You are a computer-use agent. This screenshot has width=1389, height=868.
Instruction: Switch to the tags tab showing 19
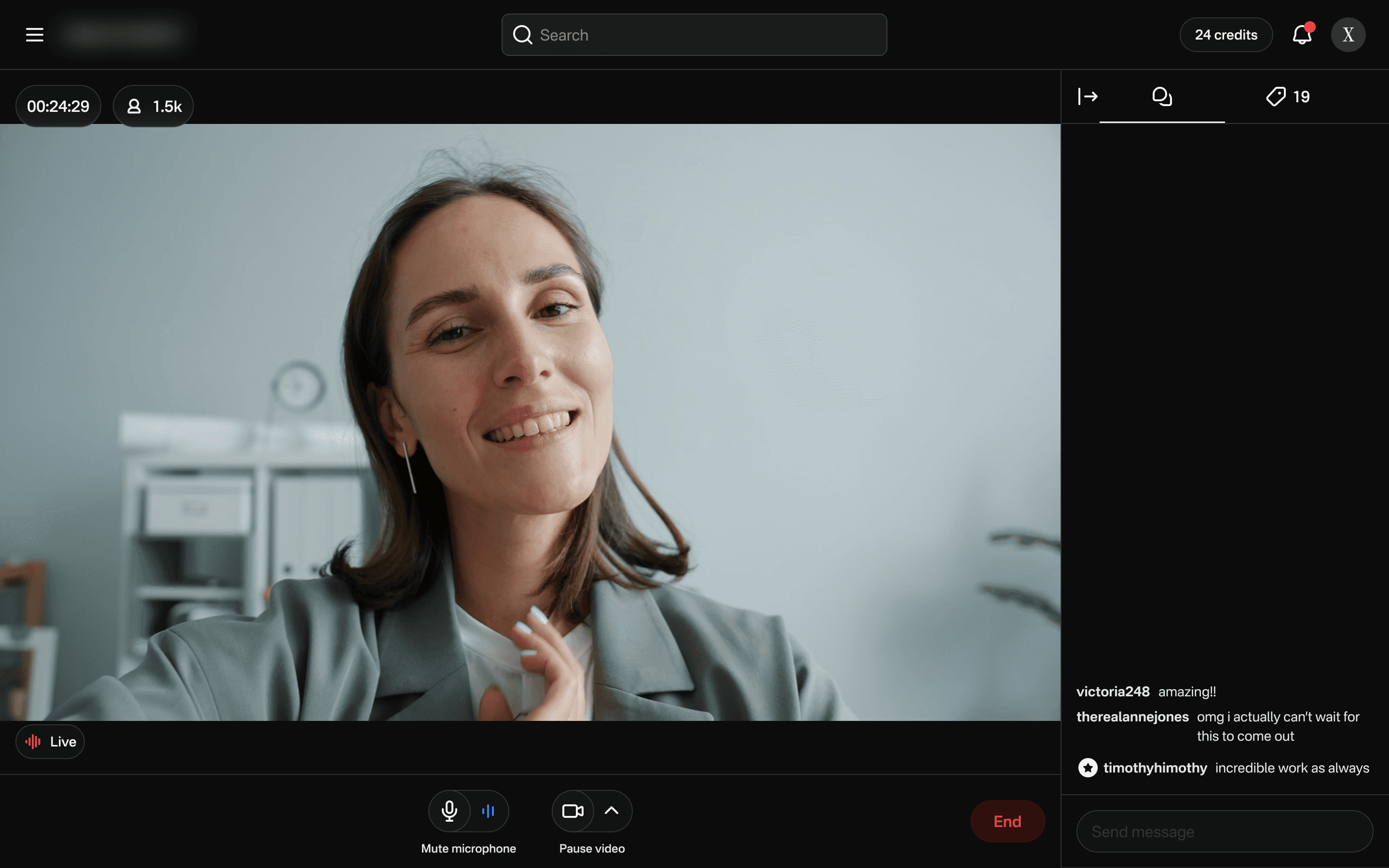click(1287, 96)
